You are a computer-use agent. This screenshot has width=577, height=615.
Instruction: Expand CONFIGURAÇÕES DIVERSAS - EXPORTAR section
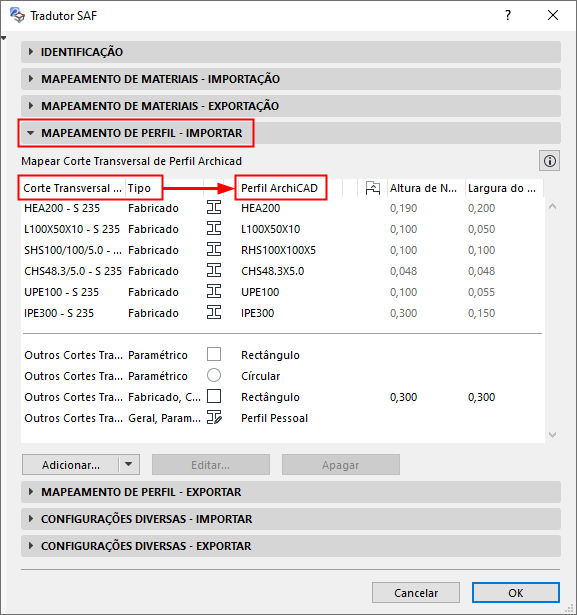pyautogui.click(x=291, y=546)
